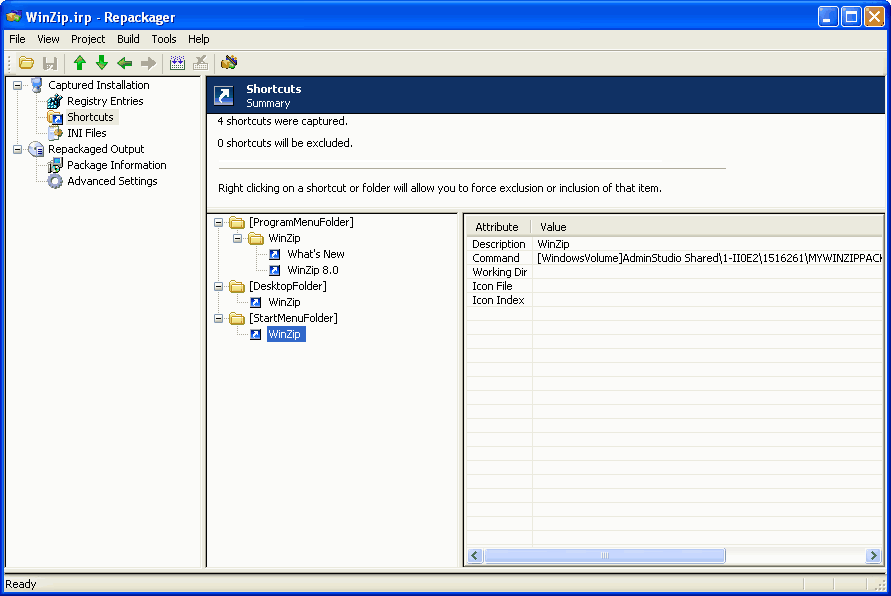Select the What's New shortcut
Screen dimensions: 891x596
[x=315, y=254]
